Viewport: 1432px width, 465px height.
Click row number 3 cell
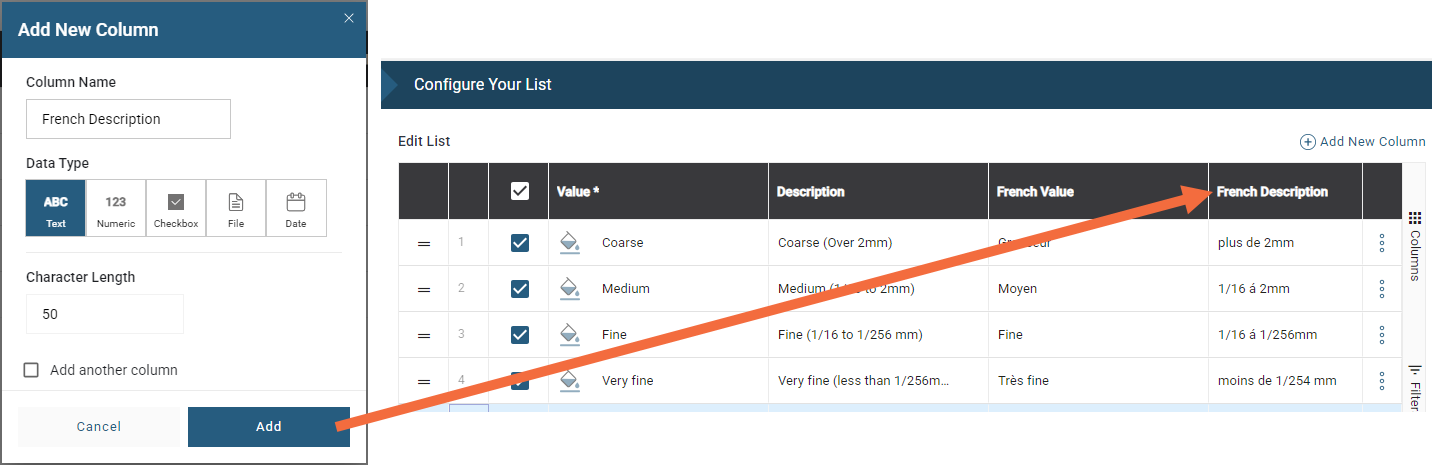click(x=468, y=335)
